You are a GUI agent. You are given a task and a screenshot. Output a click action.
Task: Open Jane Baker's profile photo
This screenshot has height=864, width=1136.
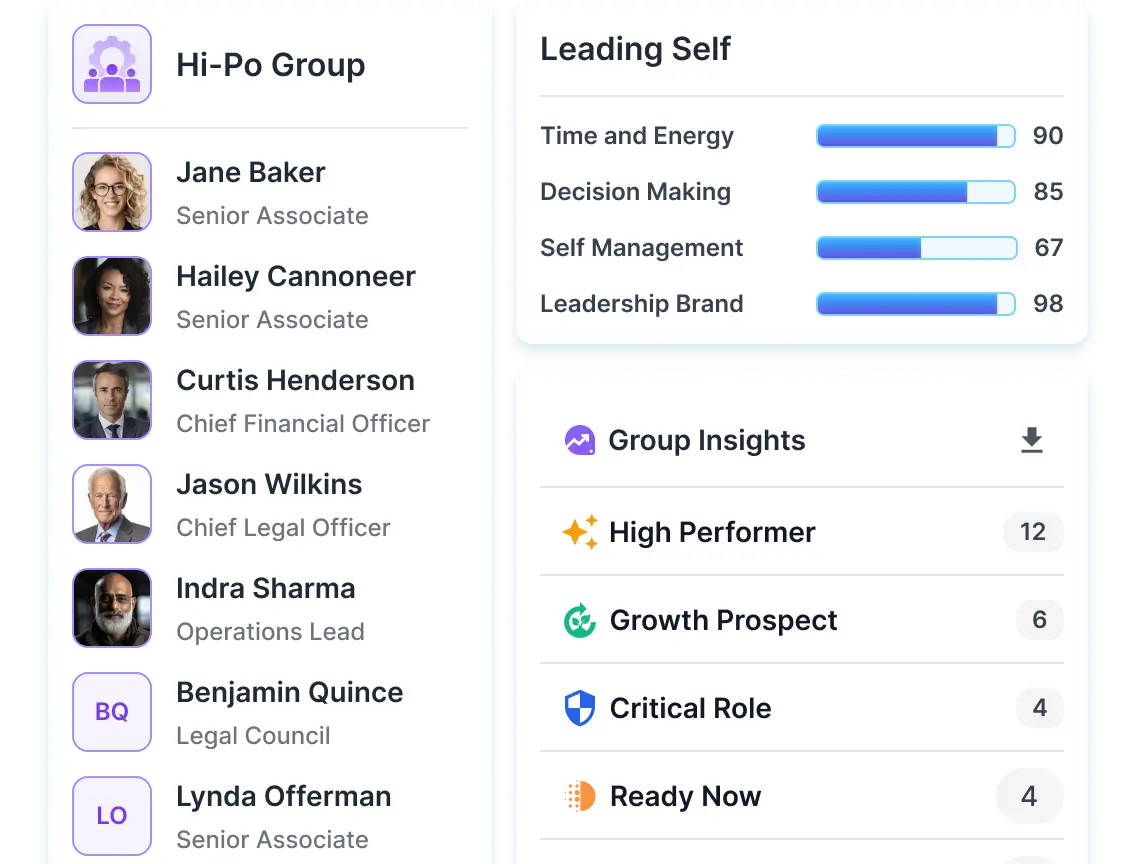(111, 192)
